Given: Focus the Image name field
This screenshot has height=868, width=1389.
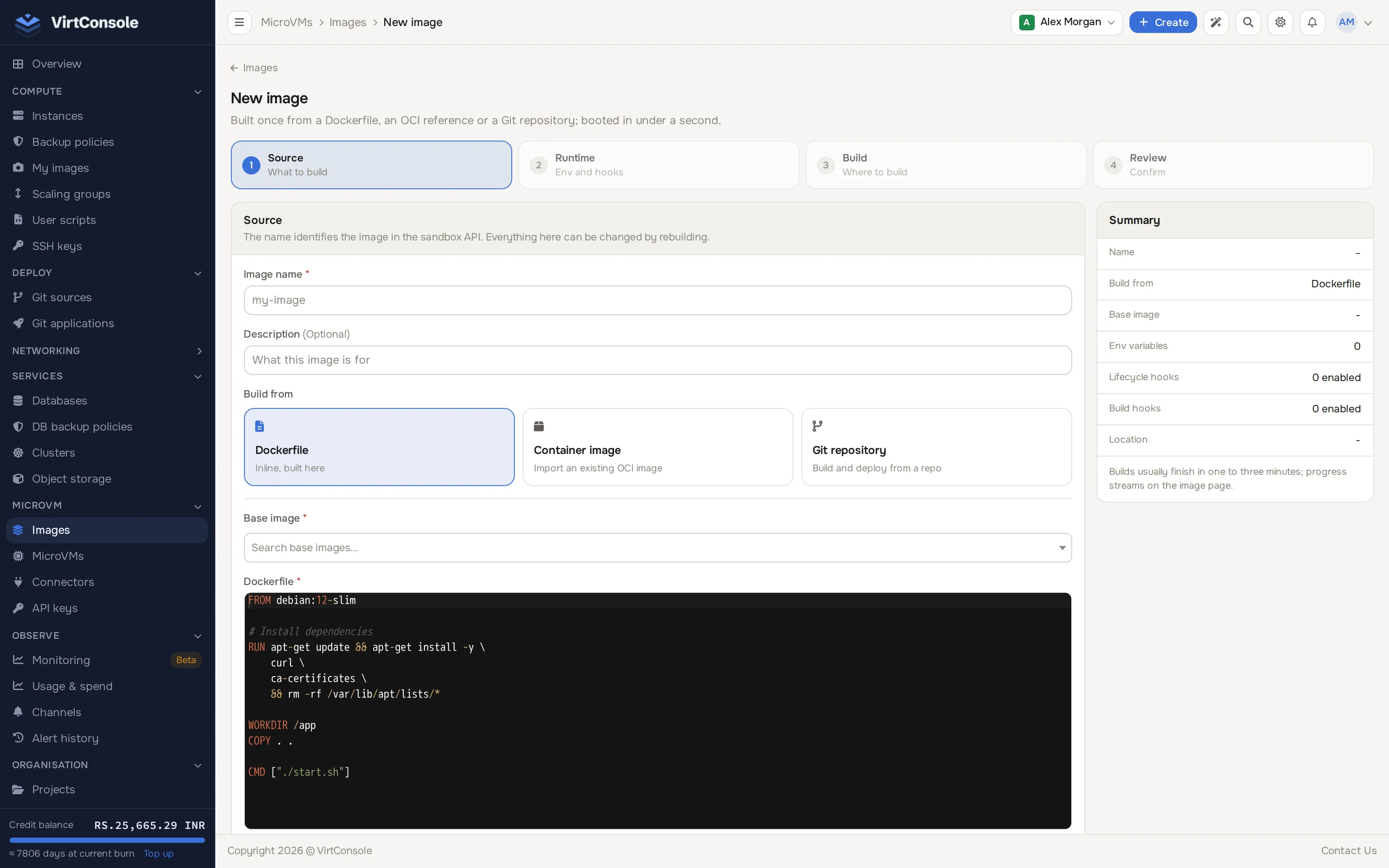Looking at the screenshot, I should pos(658,300).
